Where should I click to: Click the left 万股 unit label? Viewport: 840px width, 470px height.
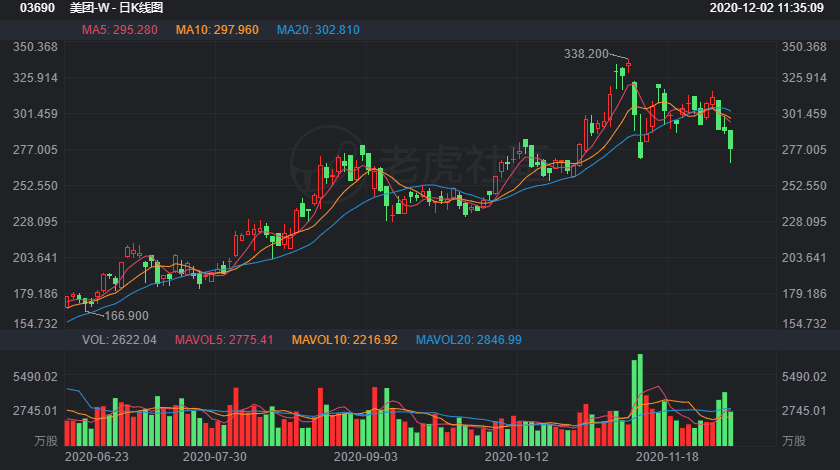coord(46,441)
